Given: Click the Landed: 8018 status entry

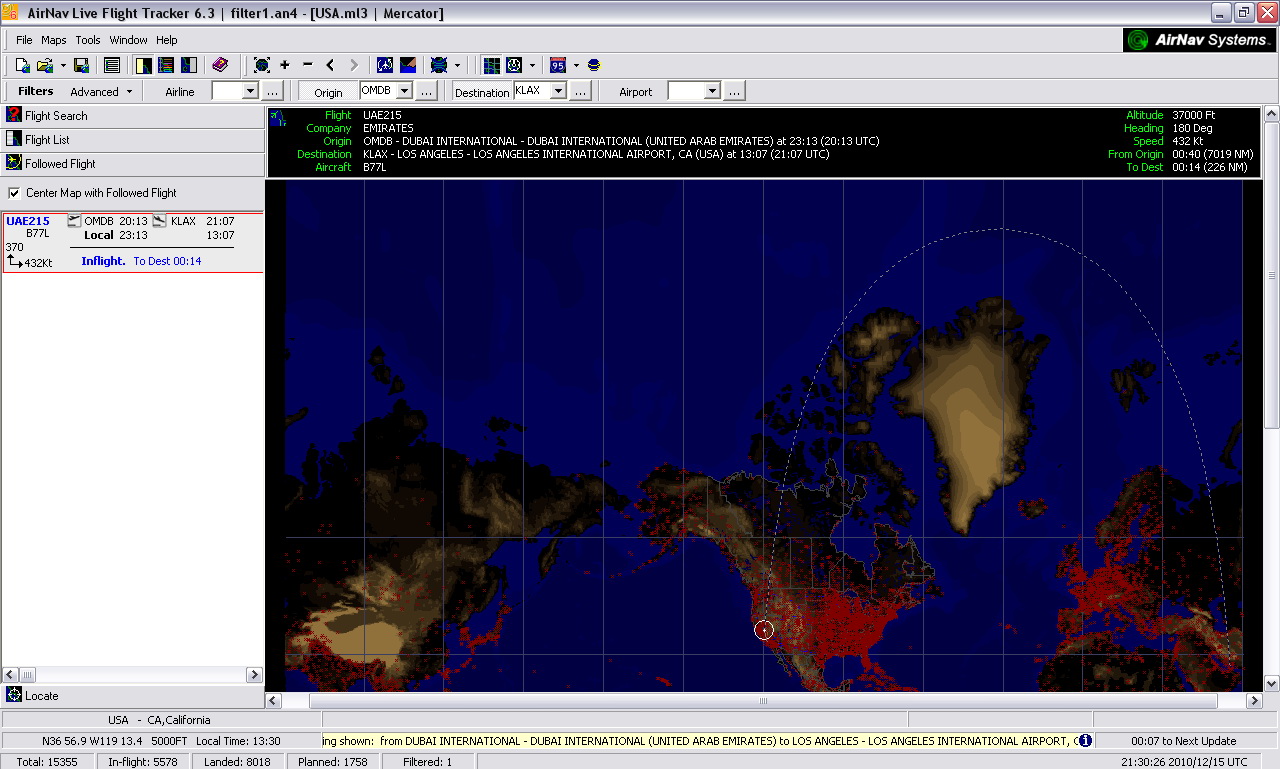Looking at the screenshot, I should (237, 761).
